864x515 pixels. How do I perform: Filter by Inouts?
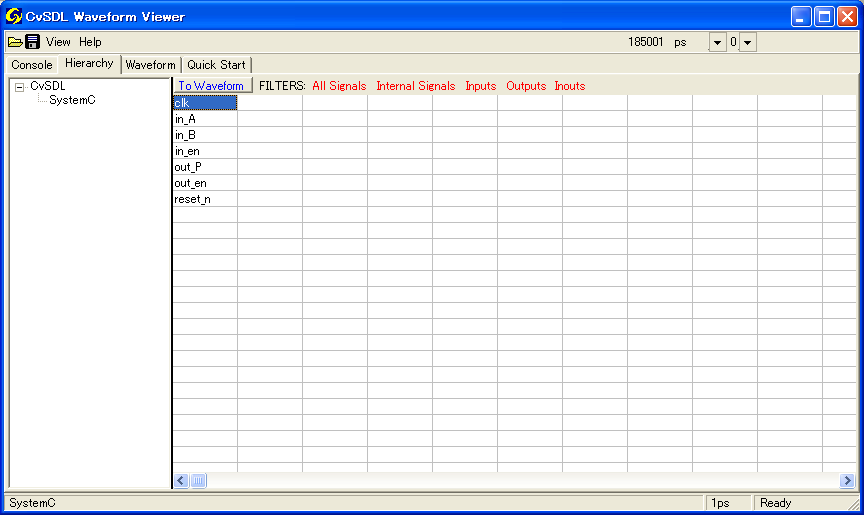tap(570, 86)
